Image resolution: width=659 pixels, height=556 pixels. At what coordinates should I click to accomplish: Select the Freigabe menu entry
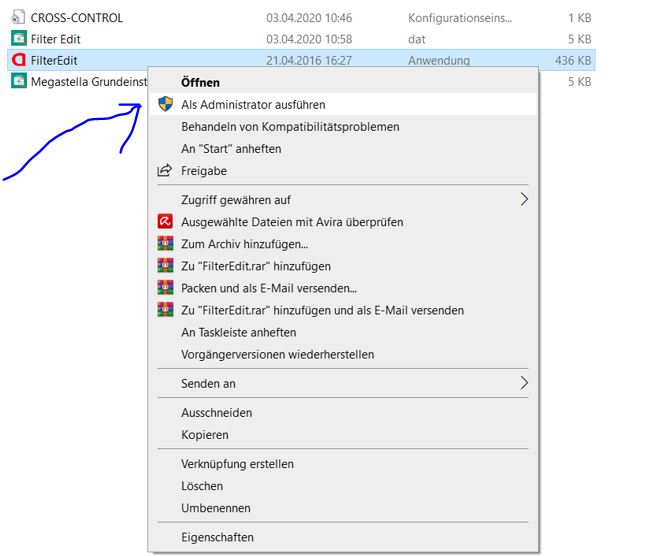click(x=343, y=171)
